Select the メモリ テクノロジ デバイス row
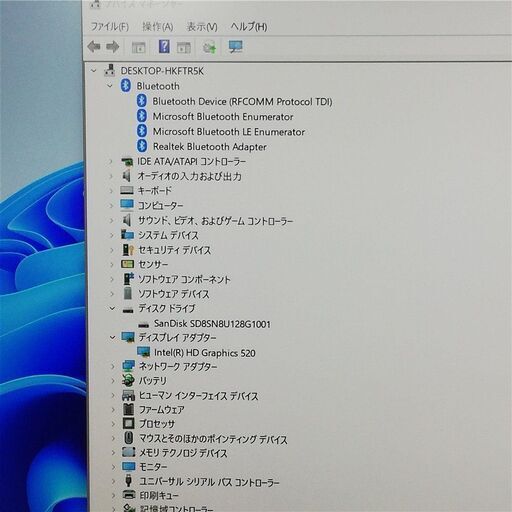The height and width of the screenshot is (512, 512). click(x=183, y=453)
